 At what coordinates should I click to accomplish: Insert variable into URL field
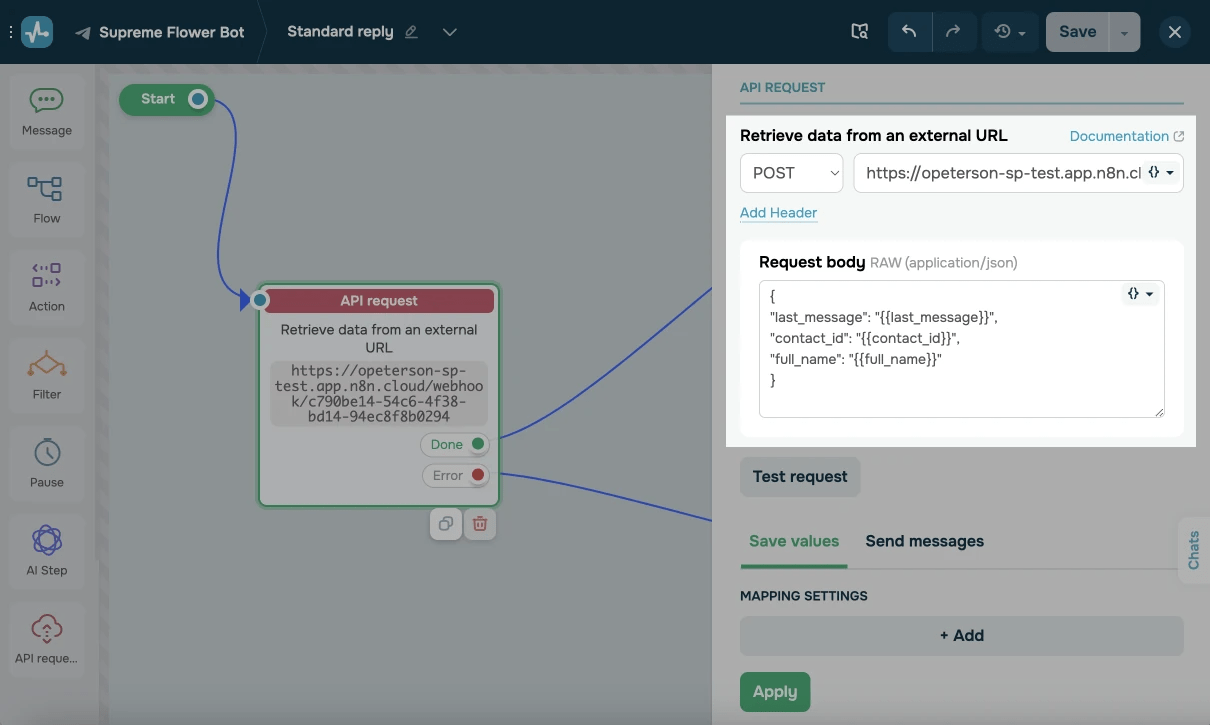1161,172
